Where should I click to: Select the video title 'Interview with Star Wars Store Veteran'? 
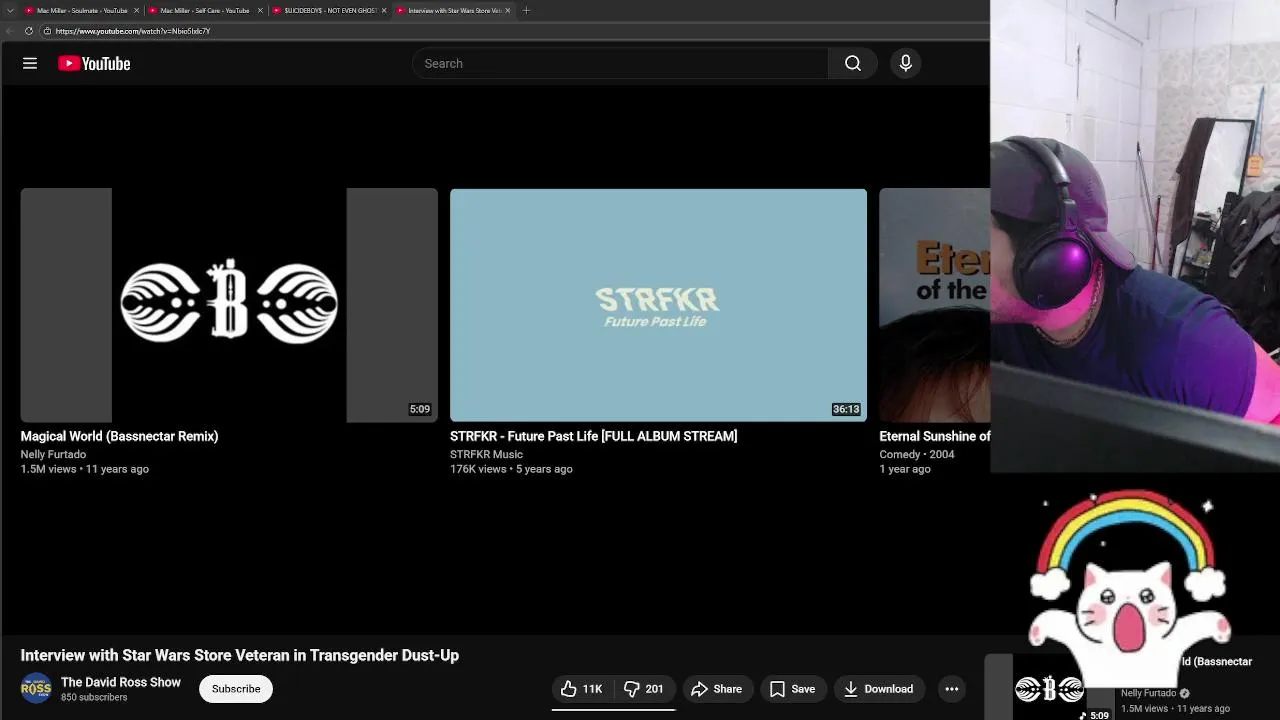pos(240,655)
